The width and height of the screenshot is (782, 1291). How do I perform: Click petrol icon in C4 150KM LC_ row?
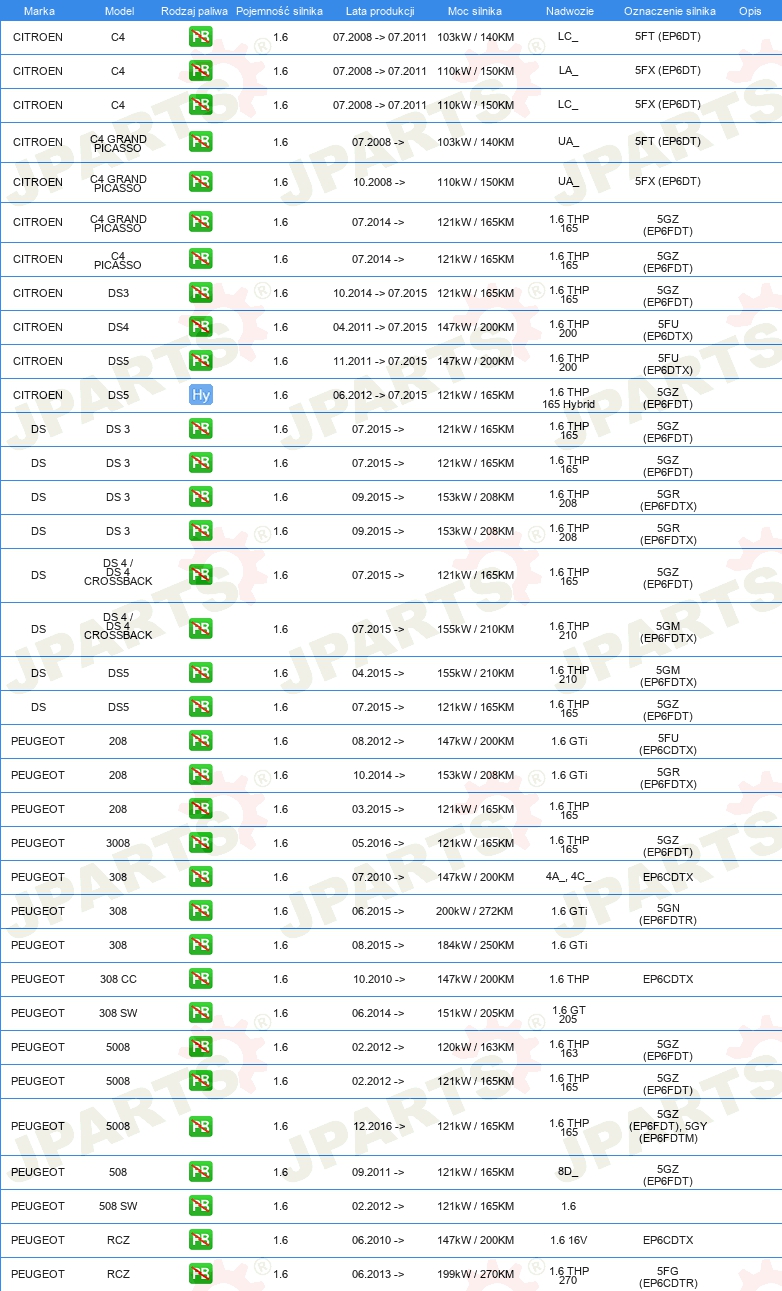click(x=201, y=105)
